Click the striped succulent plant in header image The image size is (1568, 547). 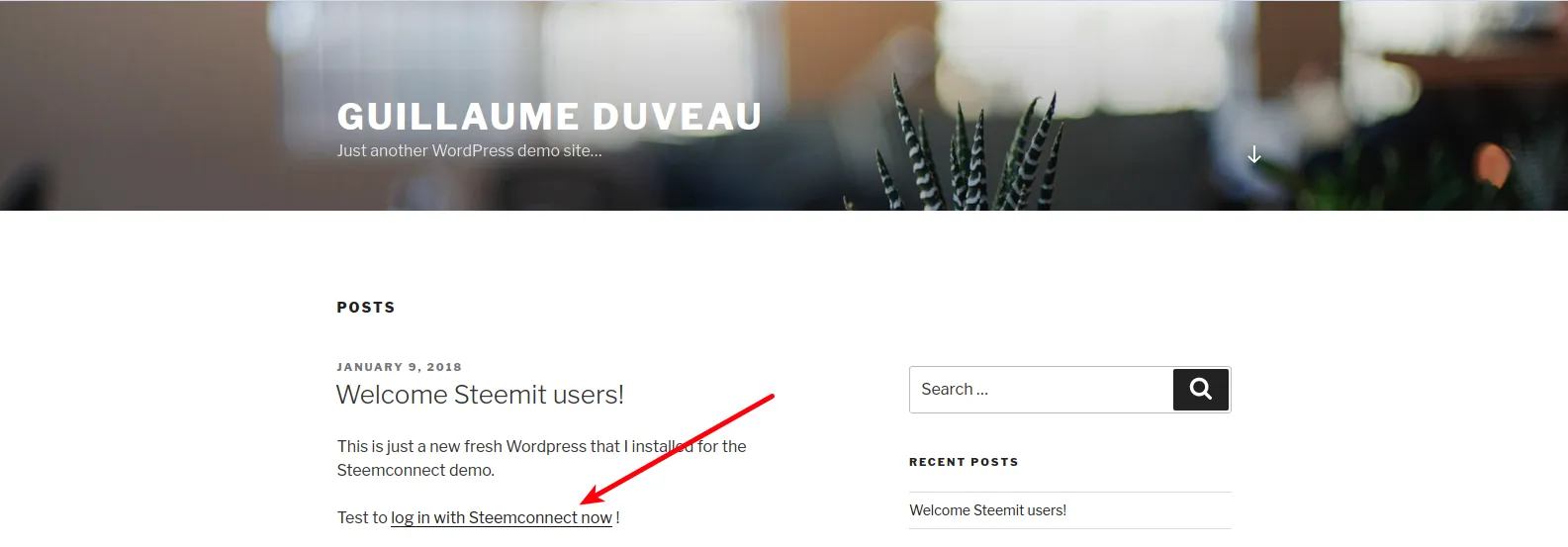pyautogui.click(x=965, y=148)
